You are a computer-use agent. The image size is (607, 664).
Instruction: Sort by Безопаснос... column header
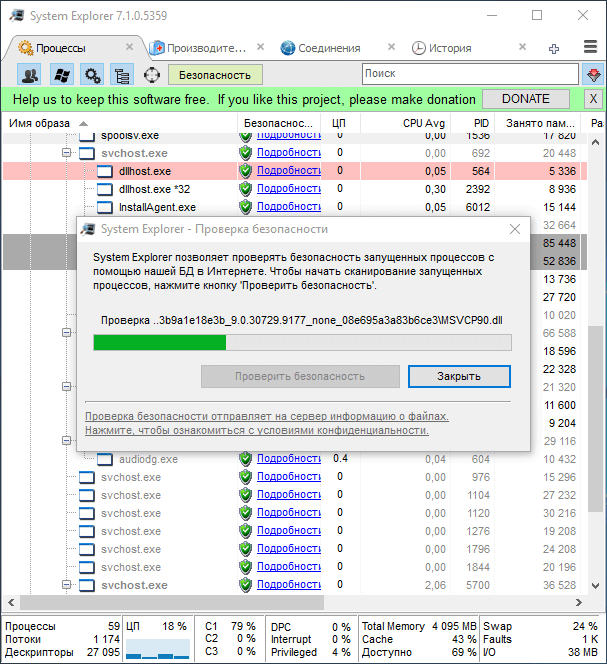point(278,123)
